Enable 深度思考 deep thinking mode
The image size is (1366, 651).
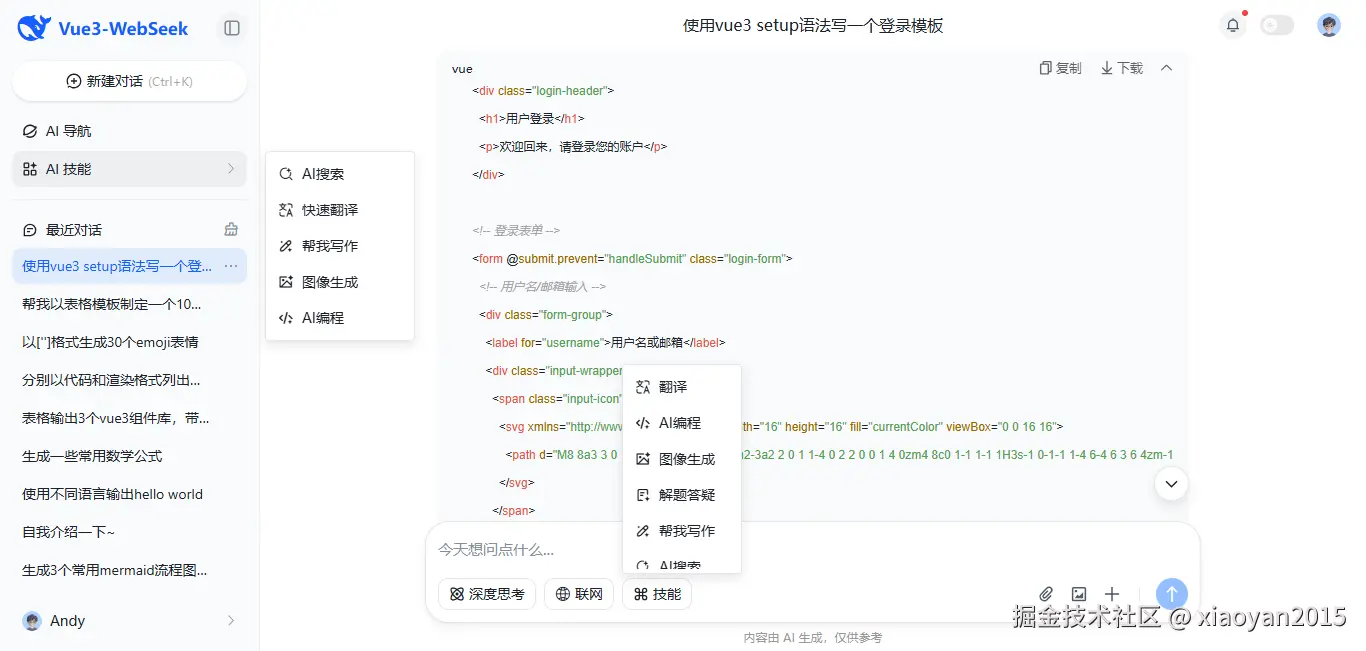486,593
